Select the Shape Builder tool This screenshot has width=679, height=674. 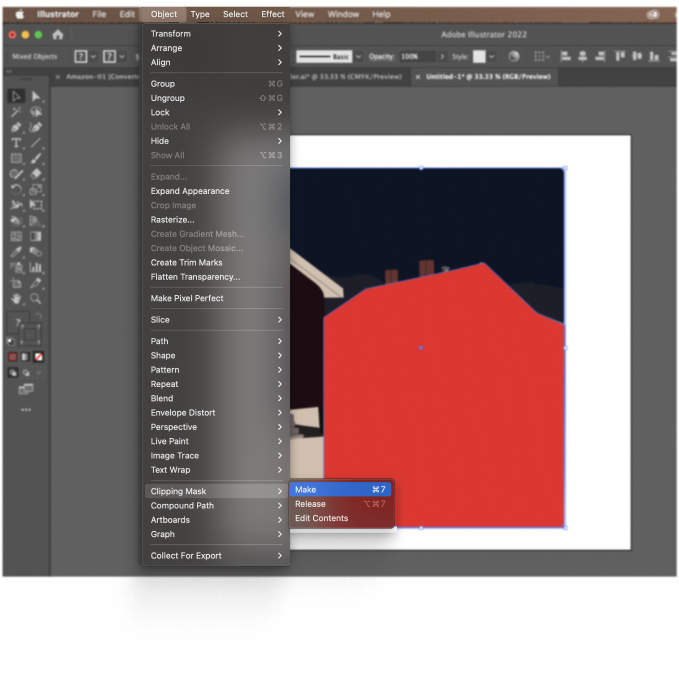tap(16, 221)
